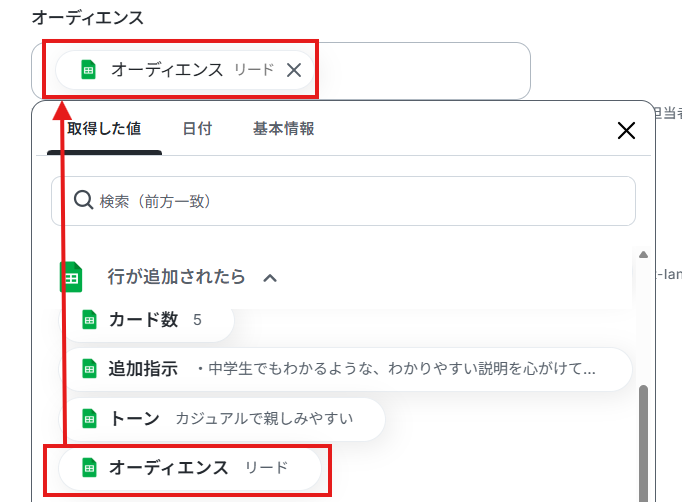This screenshot has width=682, height=502.
Task: Close the value picker panel
Action: pyautogui.click(x=626, y=130)
